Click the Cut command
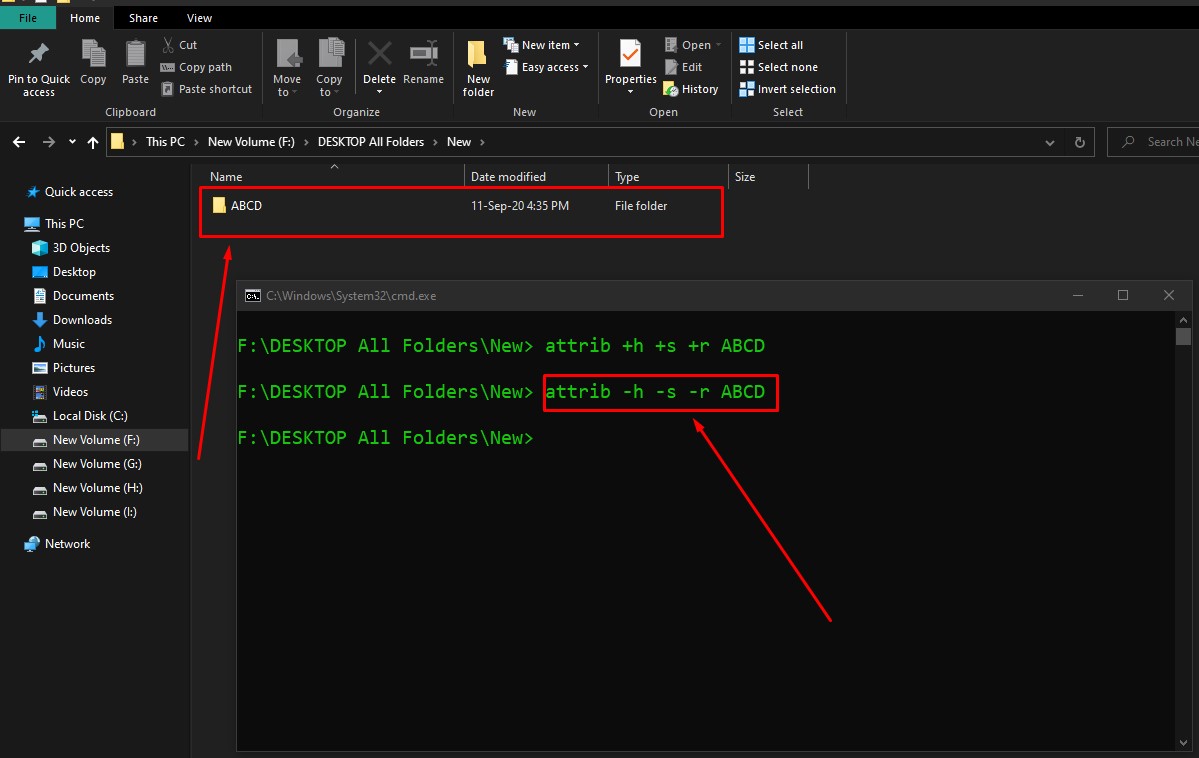 coord(180,45)
